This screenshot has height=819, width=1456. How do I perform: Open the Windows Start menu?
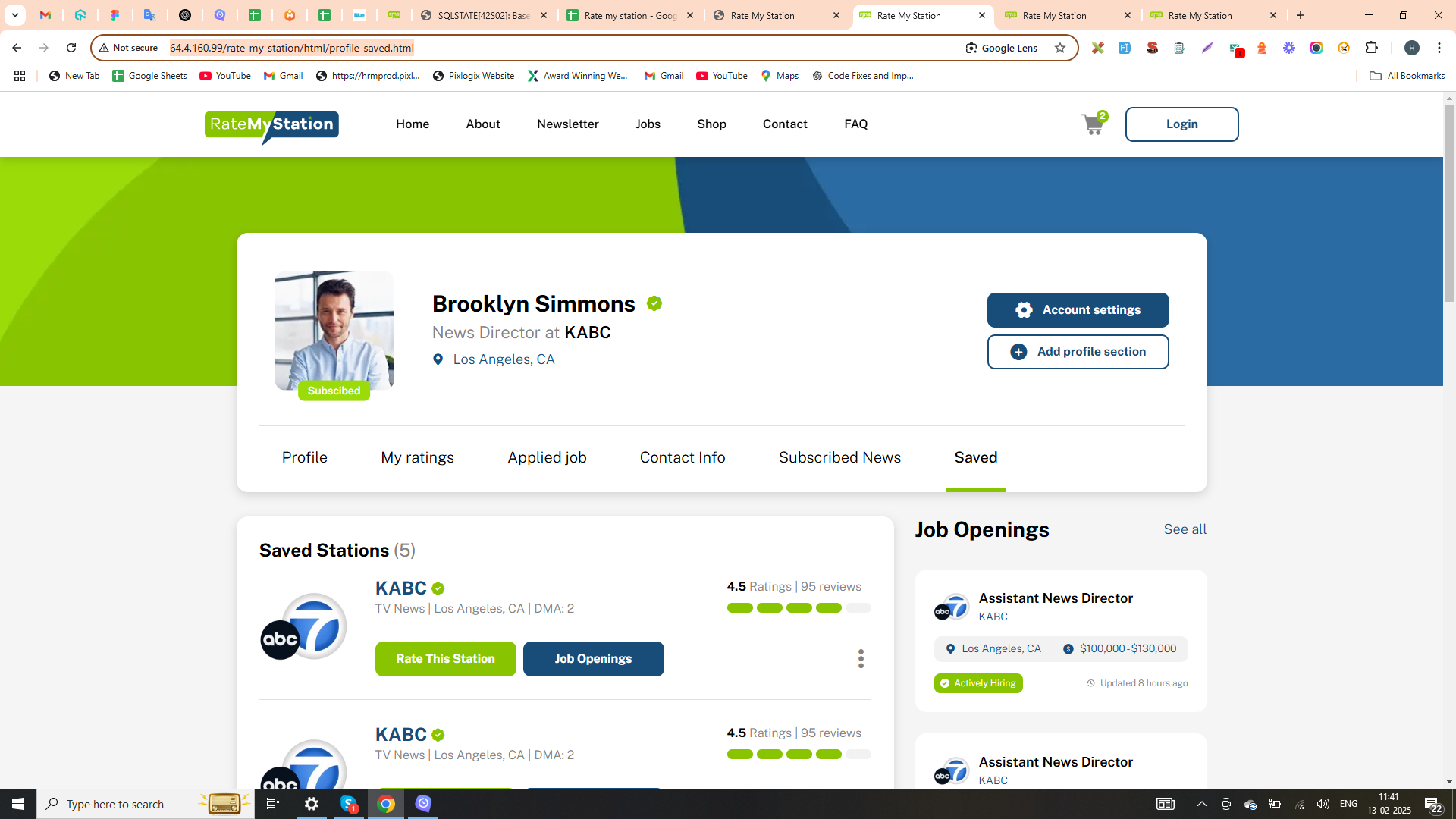tap(18, 804)
